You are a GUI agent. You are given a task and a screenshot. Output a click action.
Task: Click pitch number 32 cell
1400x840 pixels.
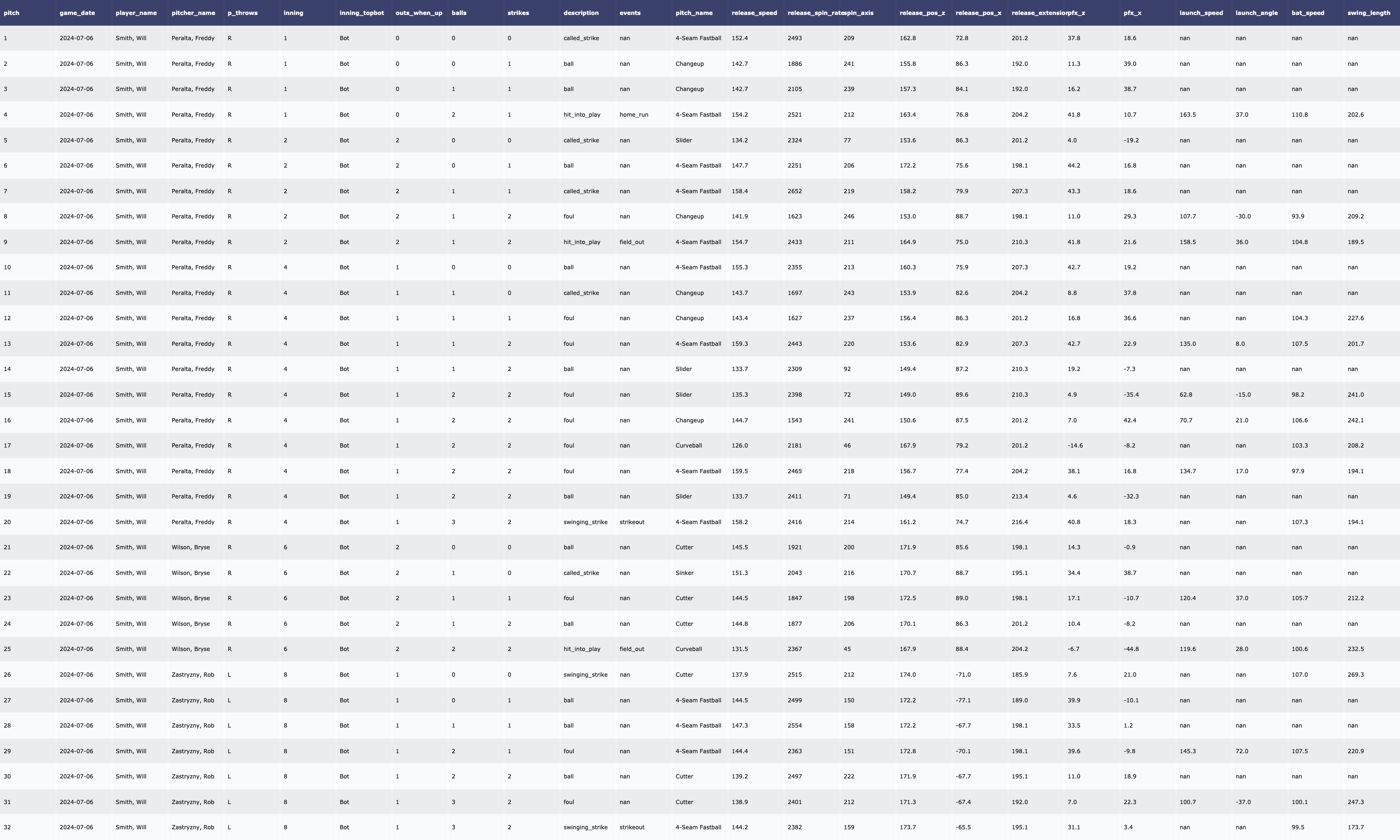[7, 827]
